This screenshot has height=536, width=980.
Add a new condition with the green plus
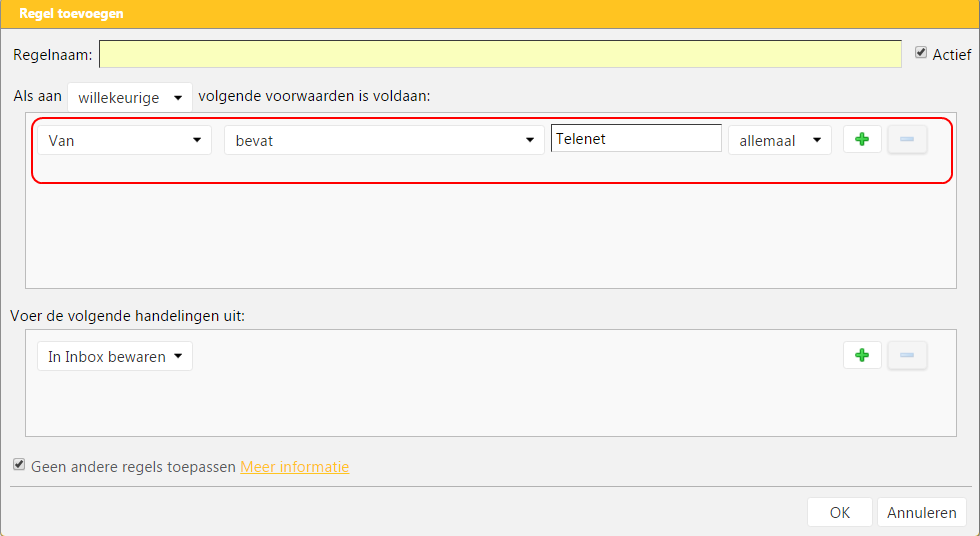point(862,140)
